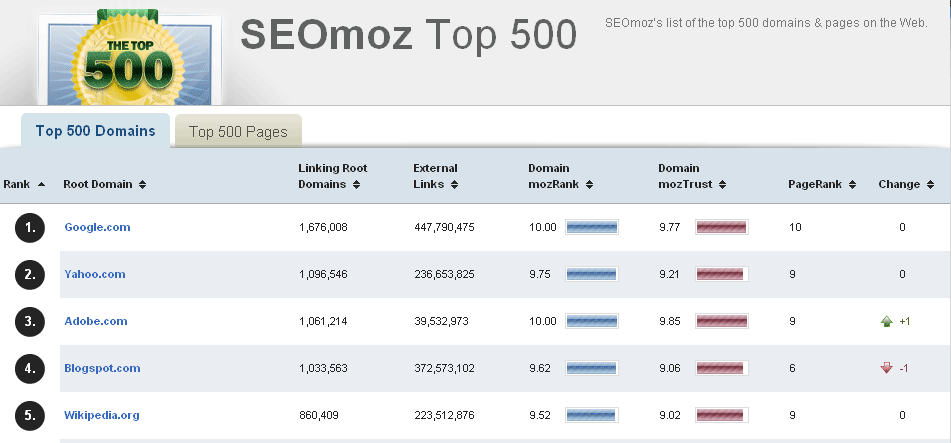
Task: Click PageRank value 10 for Google.com
Action: pos(795,228)
